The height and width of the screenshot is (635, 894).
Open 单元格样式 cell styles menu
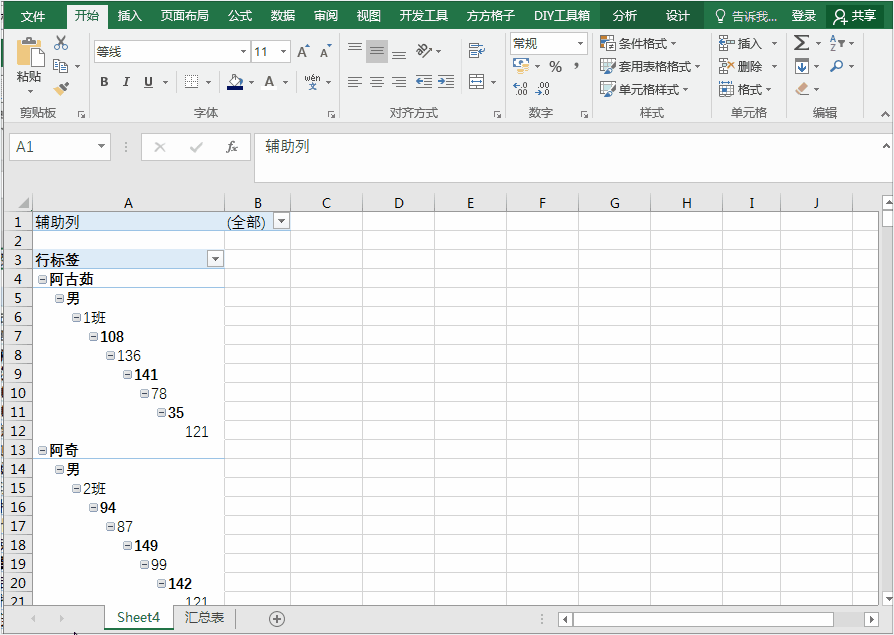pyautogui.click(x=644, y=89)
